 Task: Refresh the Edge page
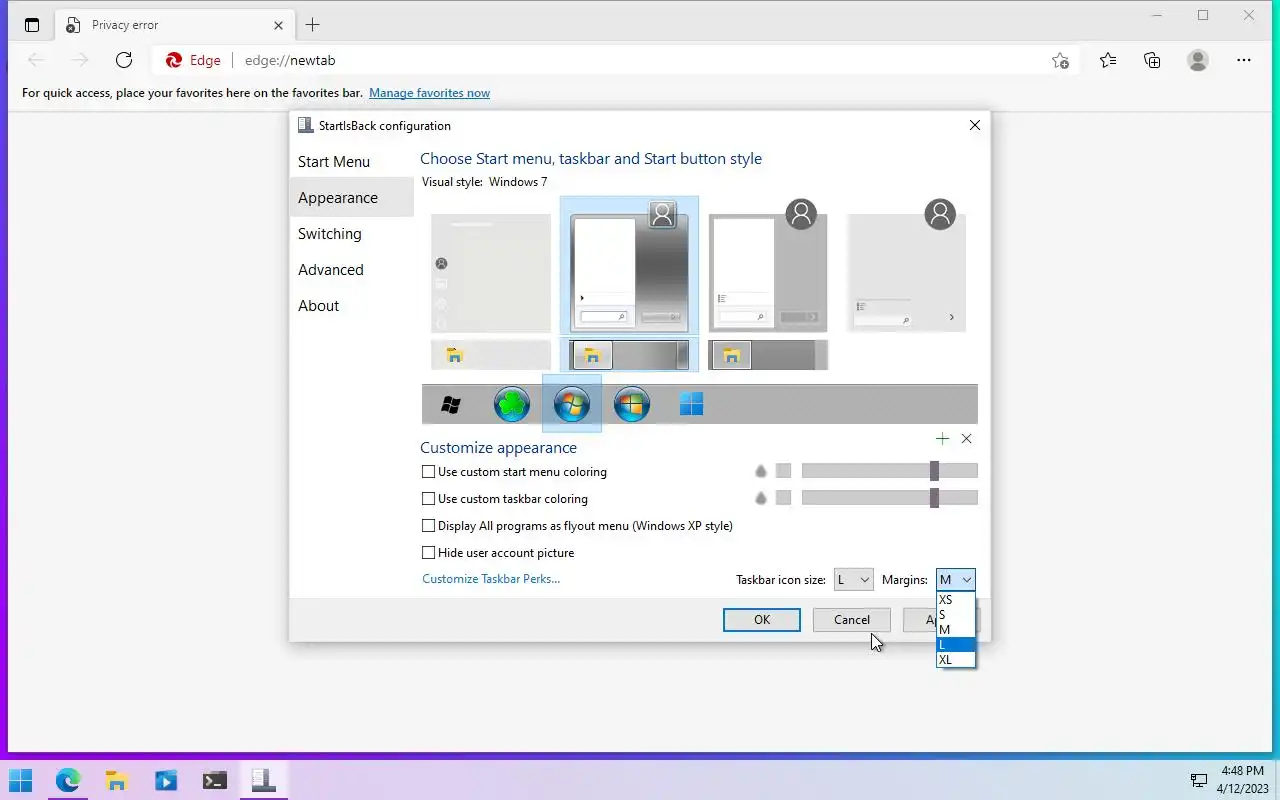coord(124,60)
